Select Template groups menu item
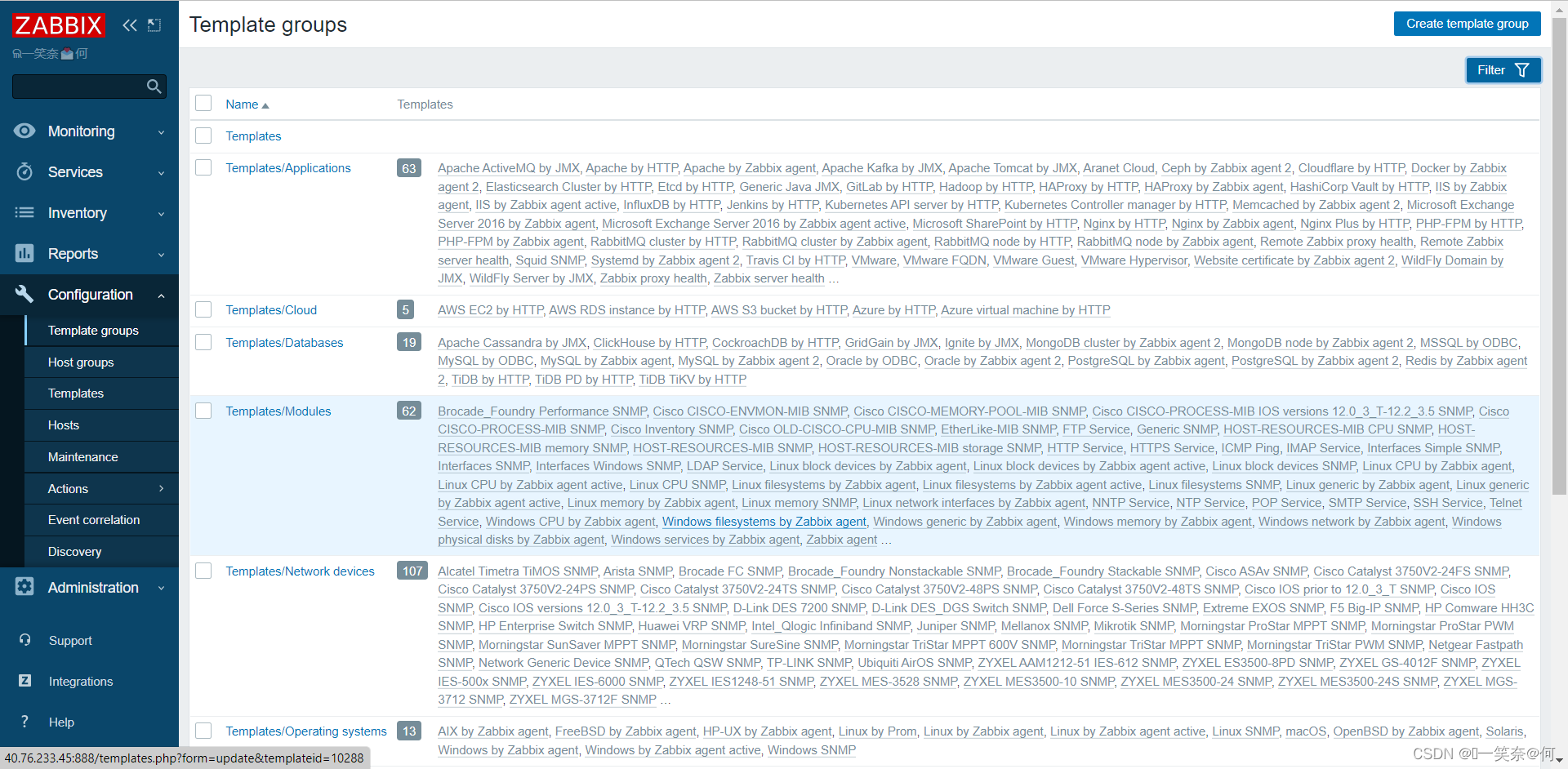The width and height of the screenshot is (1568, 769). [101, 330]
